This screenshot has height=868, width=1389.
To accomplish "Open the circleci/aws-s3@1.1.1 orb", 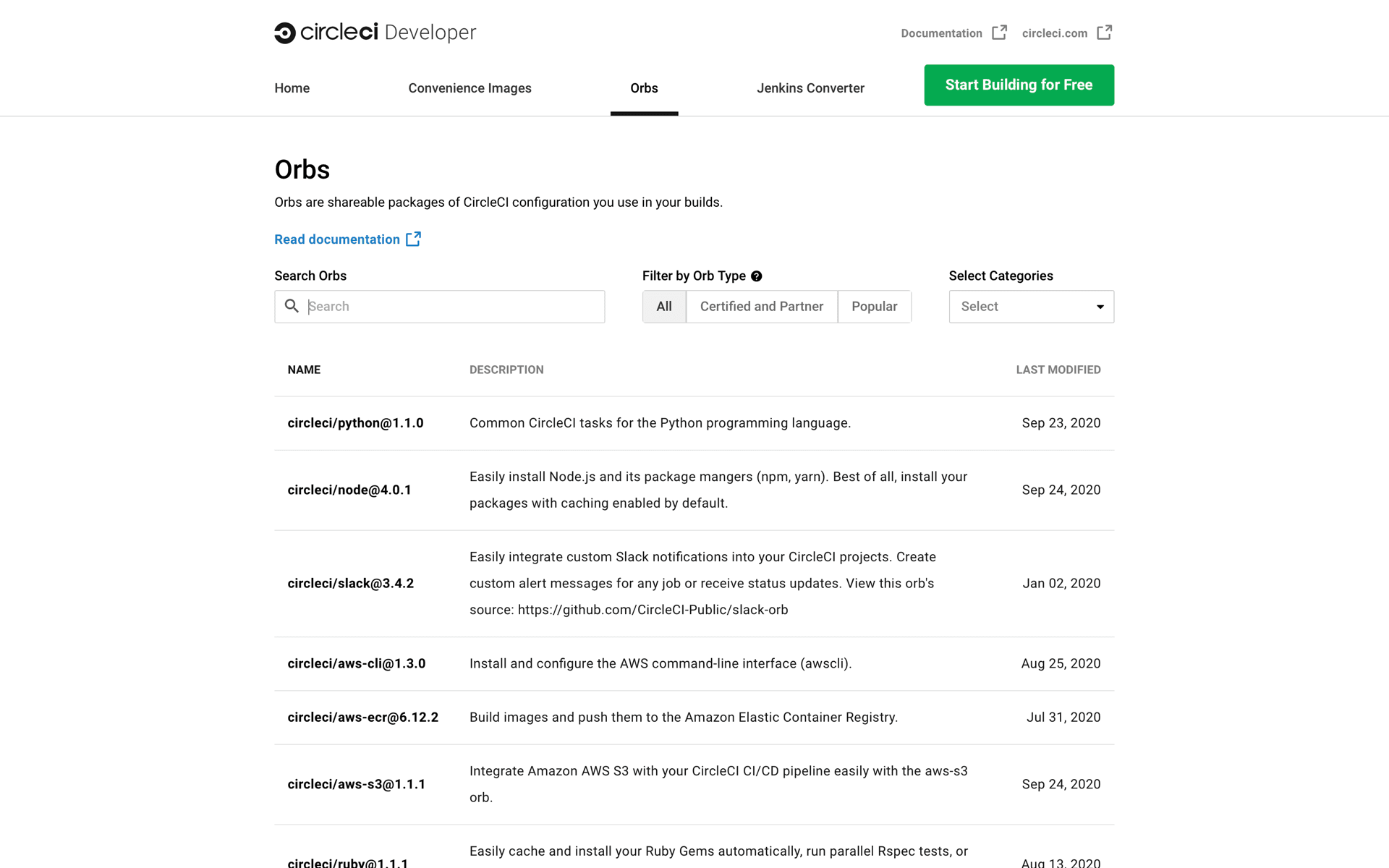I will coord(357,784).
